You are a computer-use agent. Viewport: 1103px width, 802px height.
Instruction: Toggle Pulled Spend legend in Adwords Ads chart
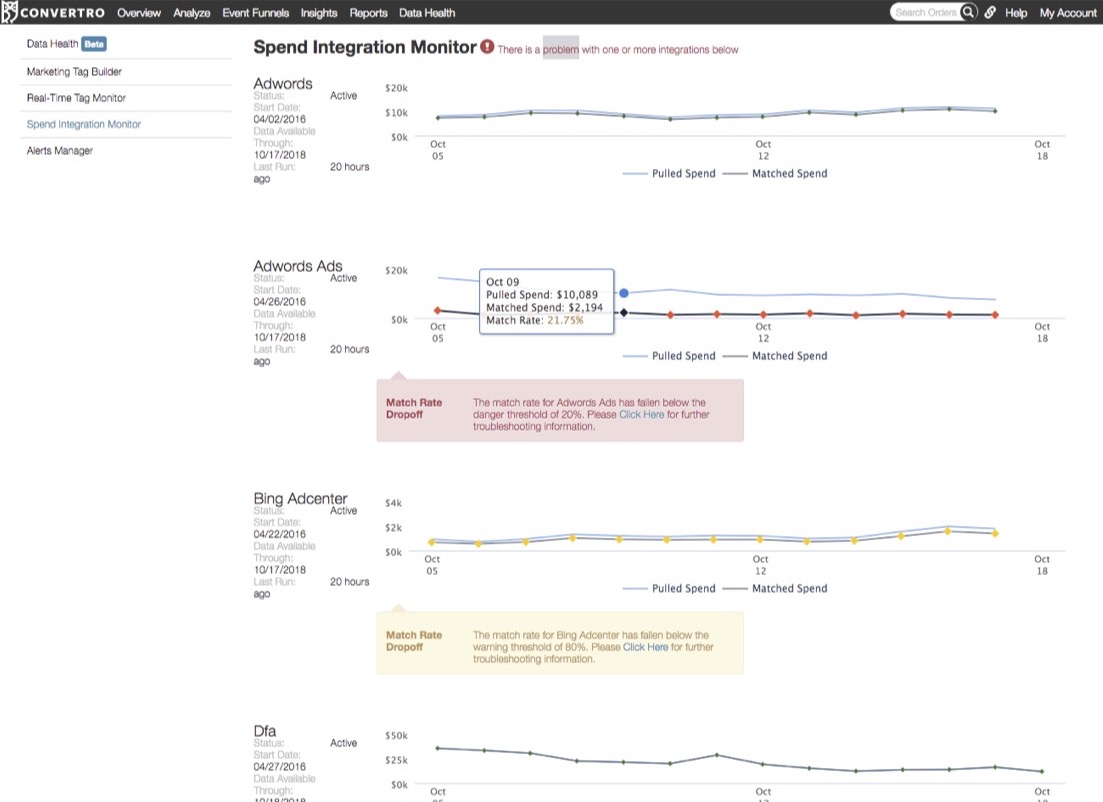669,356
